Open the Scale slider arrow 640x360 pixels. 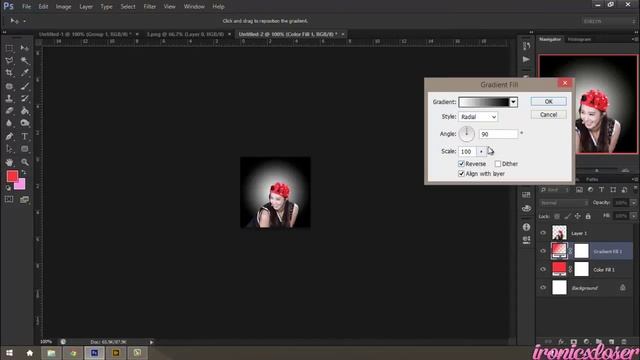point(481,151)
